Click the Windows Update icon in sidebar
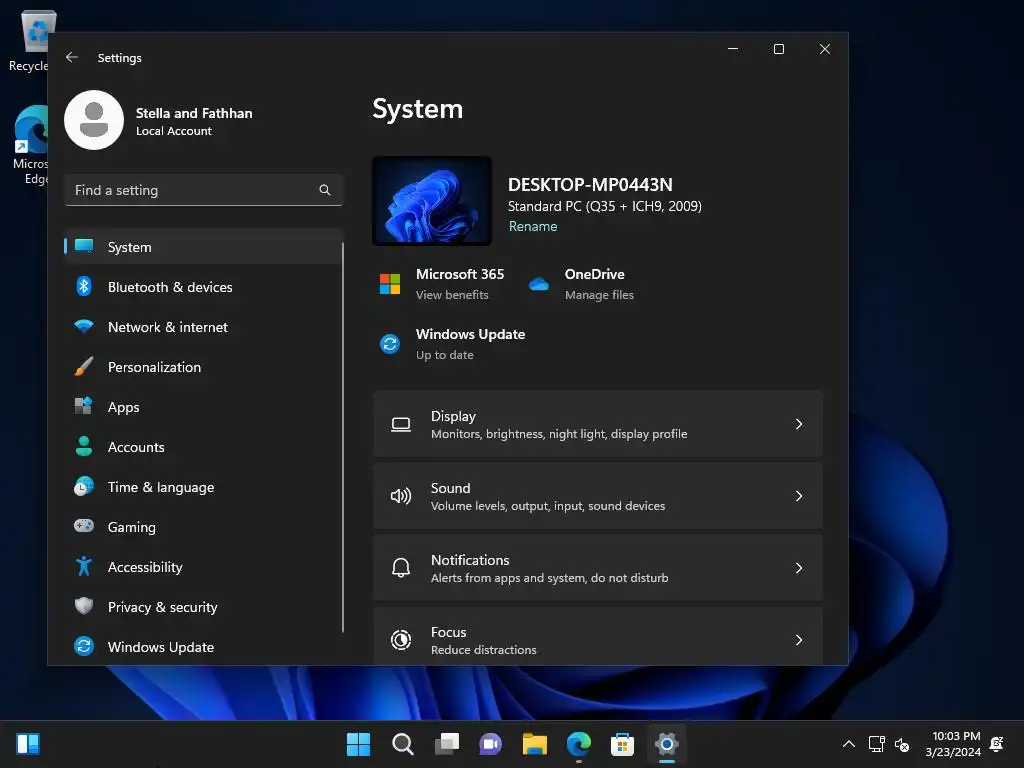The height and width of the screenshot is (768, 1024). coord(84,647)
